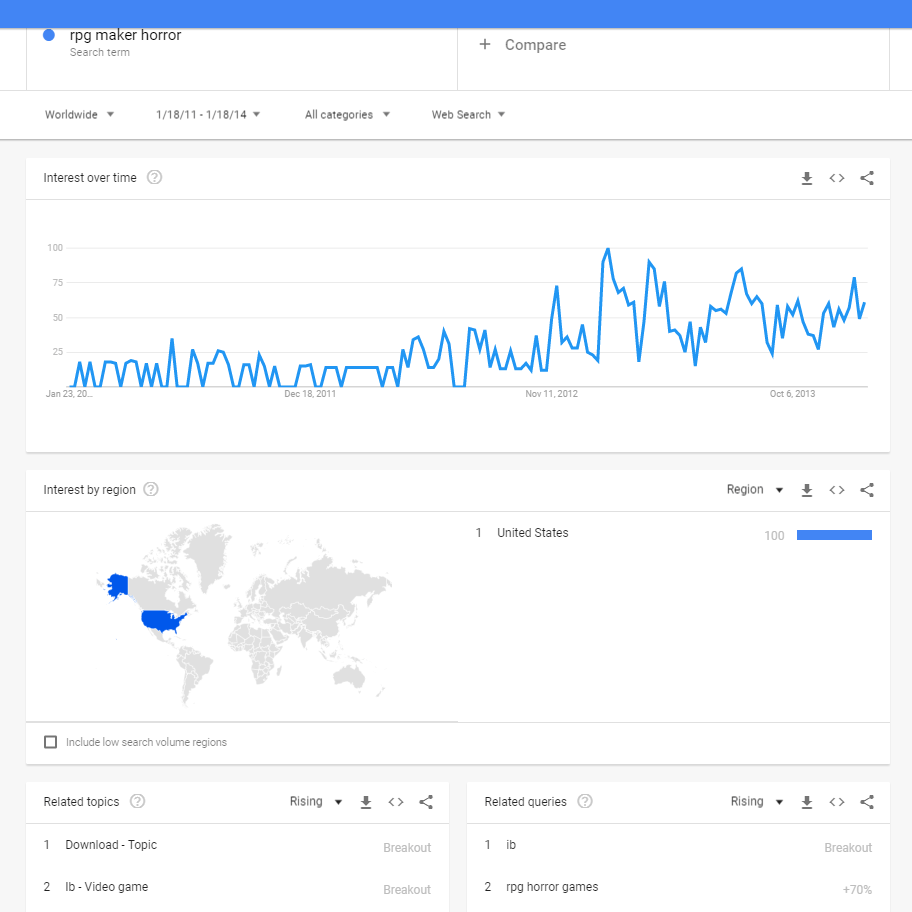
Task: Open help for Interest over time
Action: point(155,178)
